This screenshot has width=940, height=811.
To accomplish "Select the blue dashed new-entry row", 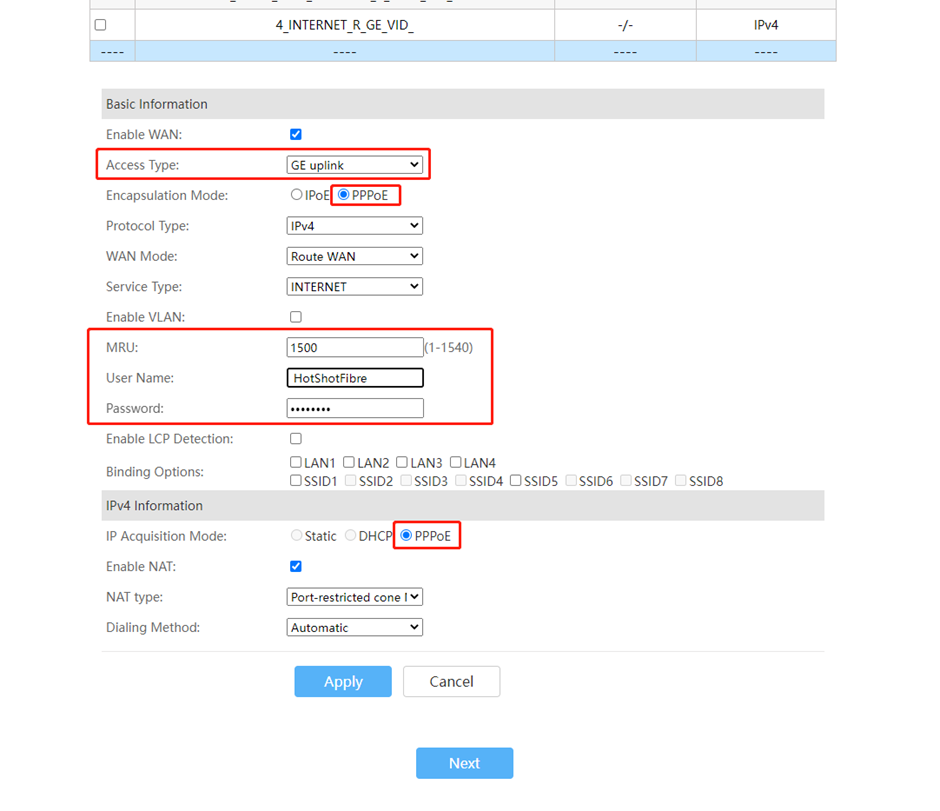I will coord(463,52).
